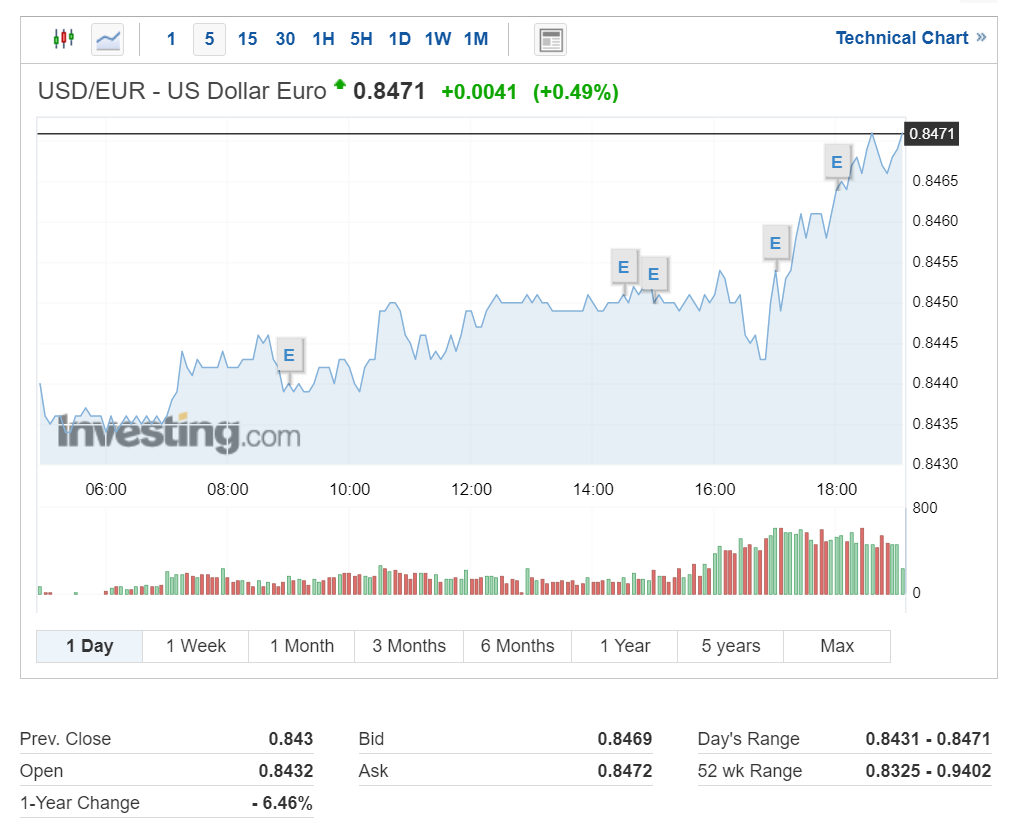Select the 3 Months range tab
This screenshot has width=1011, height=827.
point(409,646)
